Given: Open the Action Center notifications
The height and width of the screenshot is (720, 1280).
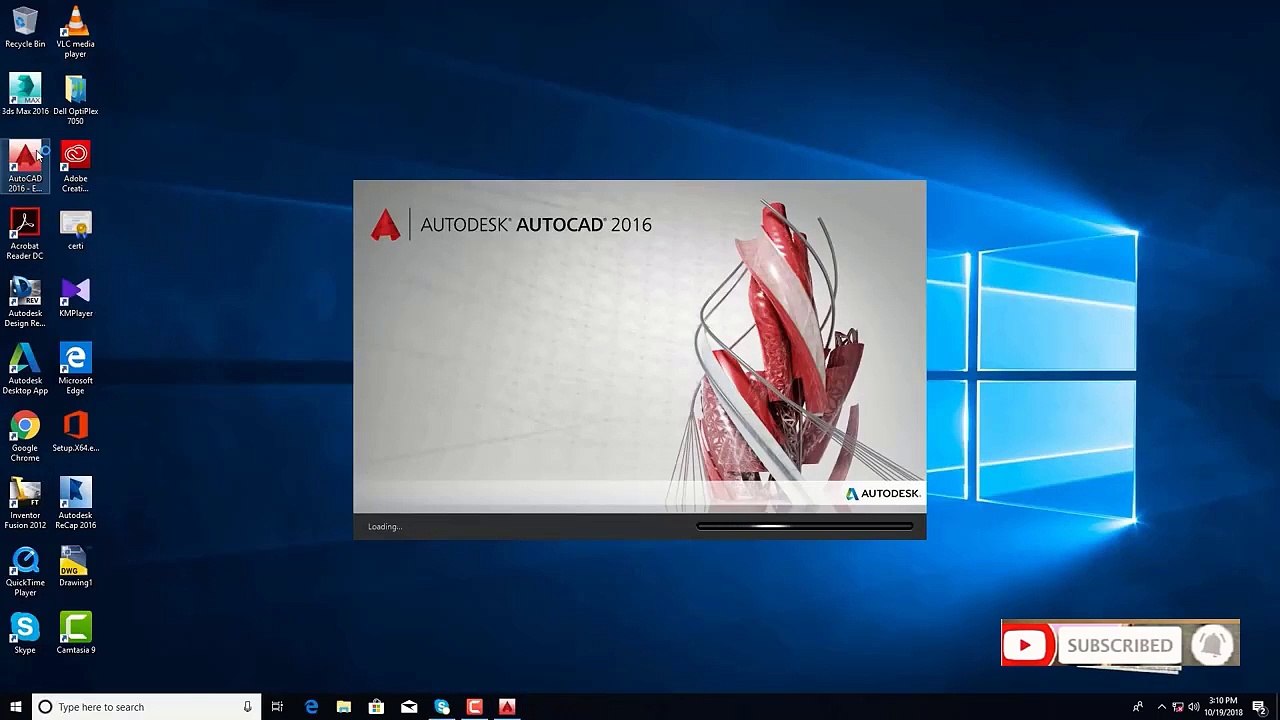Looking at the screenshot, I should [x=1260, y=707].
